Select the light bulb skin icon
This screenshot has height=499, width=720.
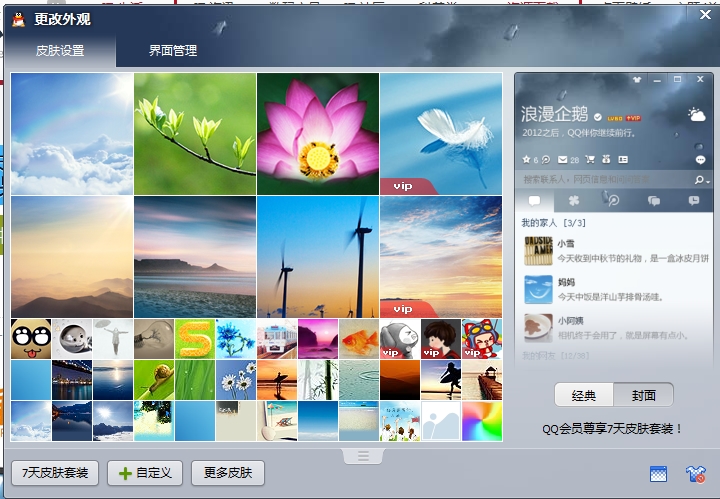[154, 339]
